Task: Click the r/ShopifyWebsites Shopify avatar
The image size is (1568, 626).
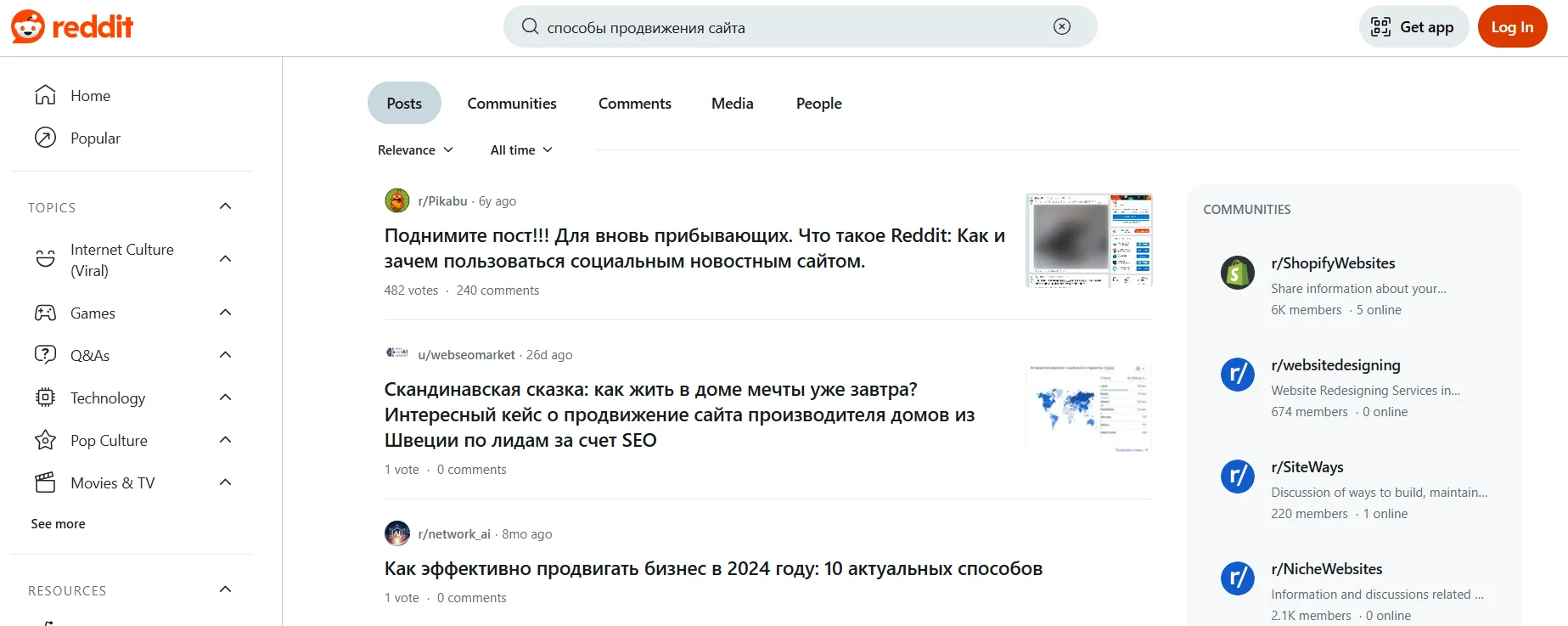Action: (1238, 273)
